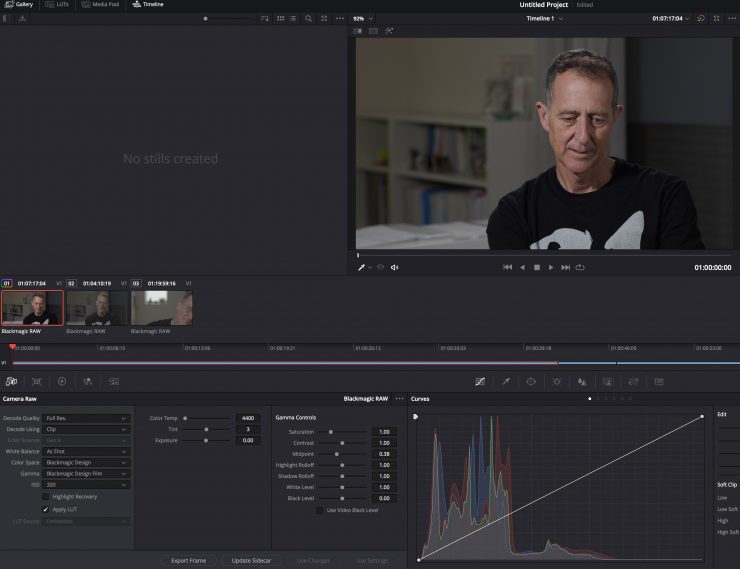The height and width of the screenshot is (569, 740).
Task: Skip to the first frame
Action: coord(507,267)
